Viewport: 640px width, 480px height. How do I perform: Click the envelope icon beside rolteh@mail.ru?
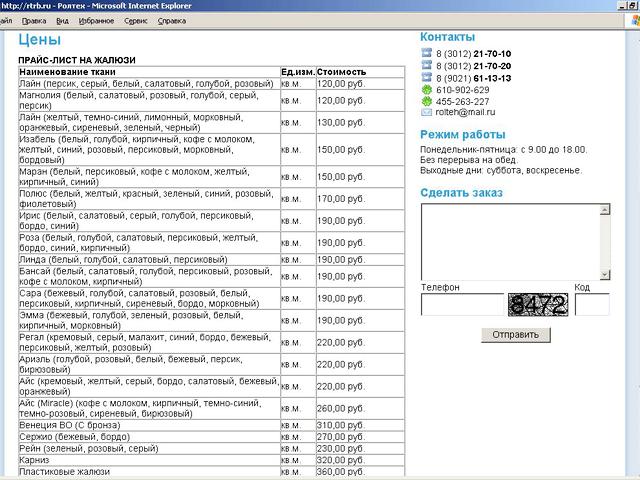click(426, 113)
